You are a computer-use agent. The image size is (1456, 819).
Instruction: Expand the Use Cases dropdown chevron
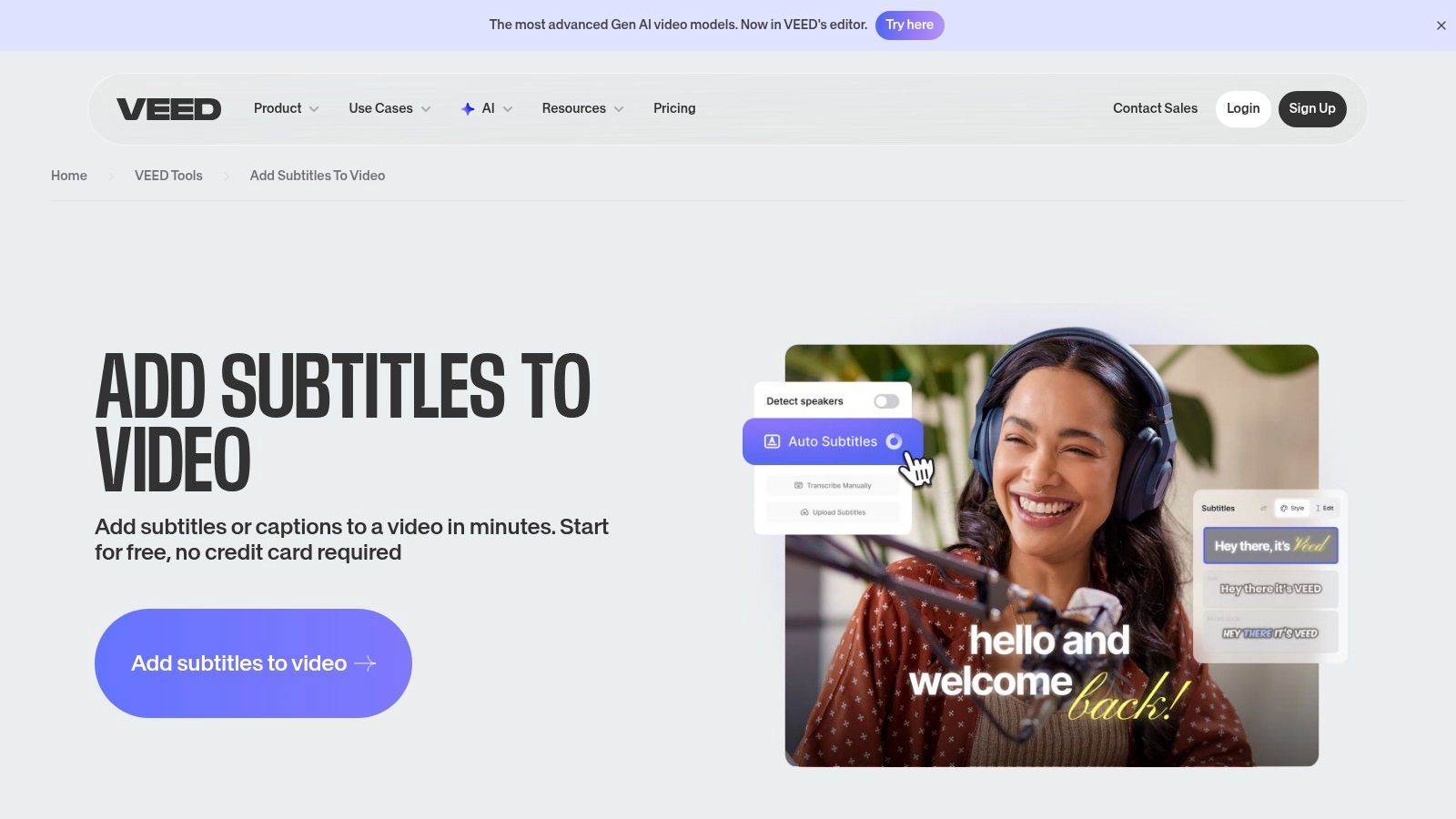(426, 109)
